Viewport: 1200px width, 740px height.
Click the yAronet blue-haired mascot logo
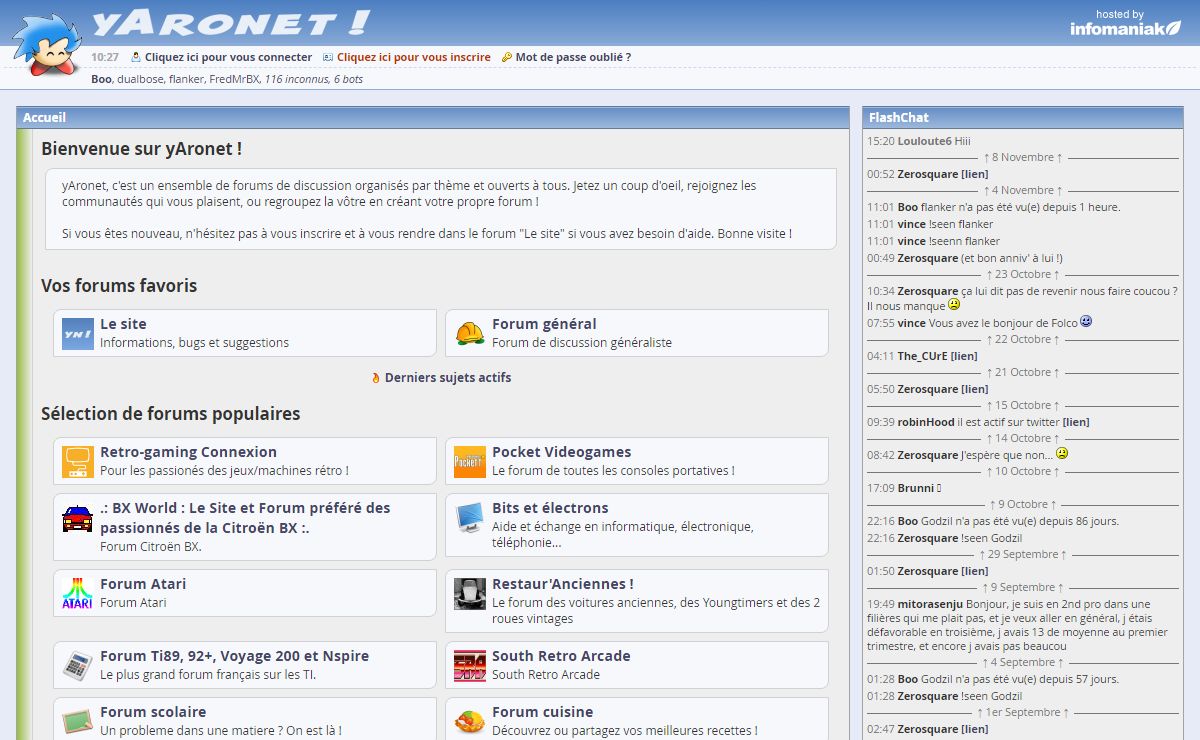46,46
